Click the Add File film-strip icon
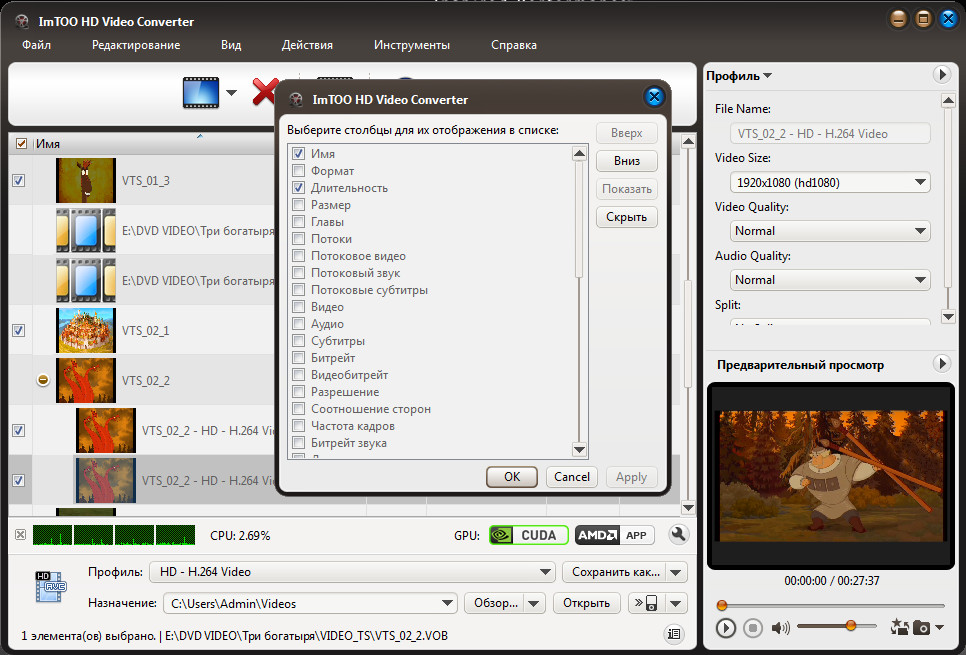 pyautogui.click(x=200, y=93)
